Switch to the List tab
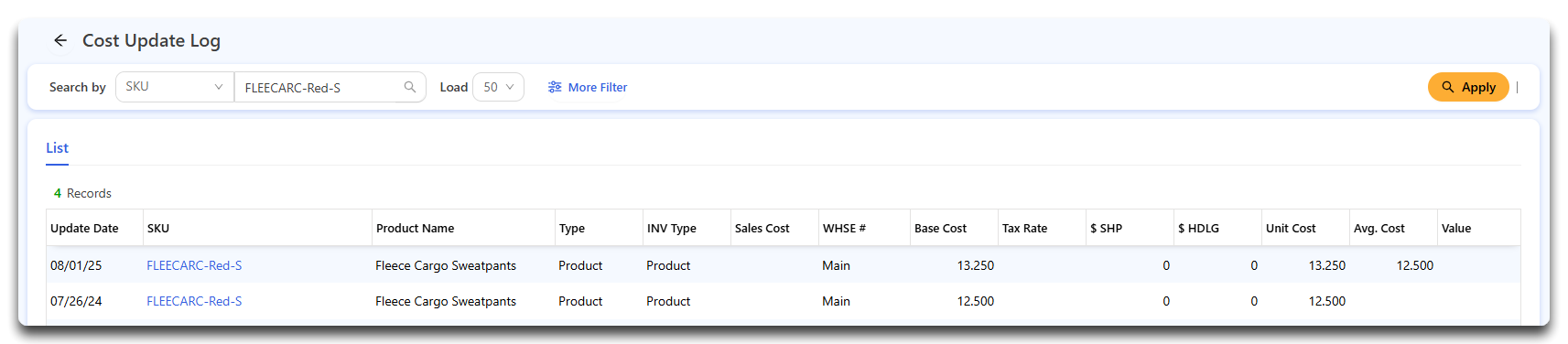The image size is (1568, 344). 57,148
